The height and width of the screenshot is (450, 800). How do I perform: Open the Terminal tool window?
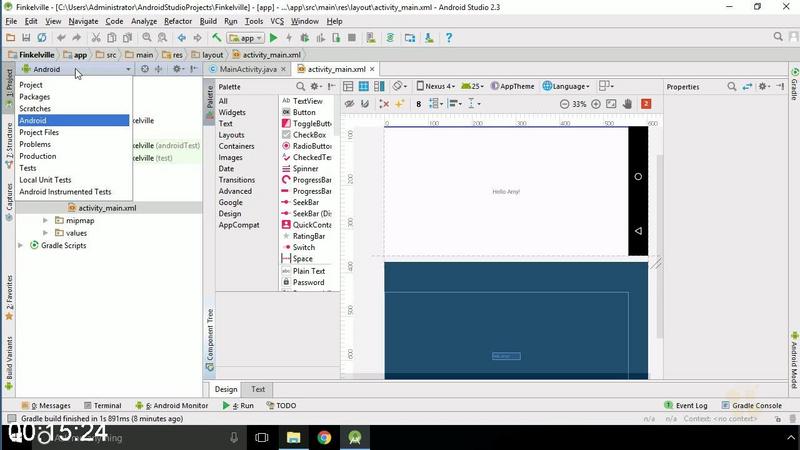103,406
